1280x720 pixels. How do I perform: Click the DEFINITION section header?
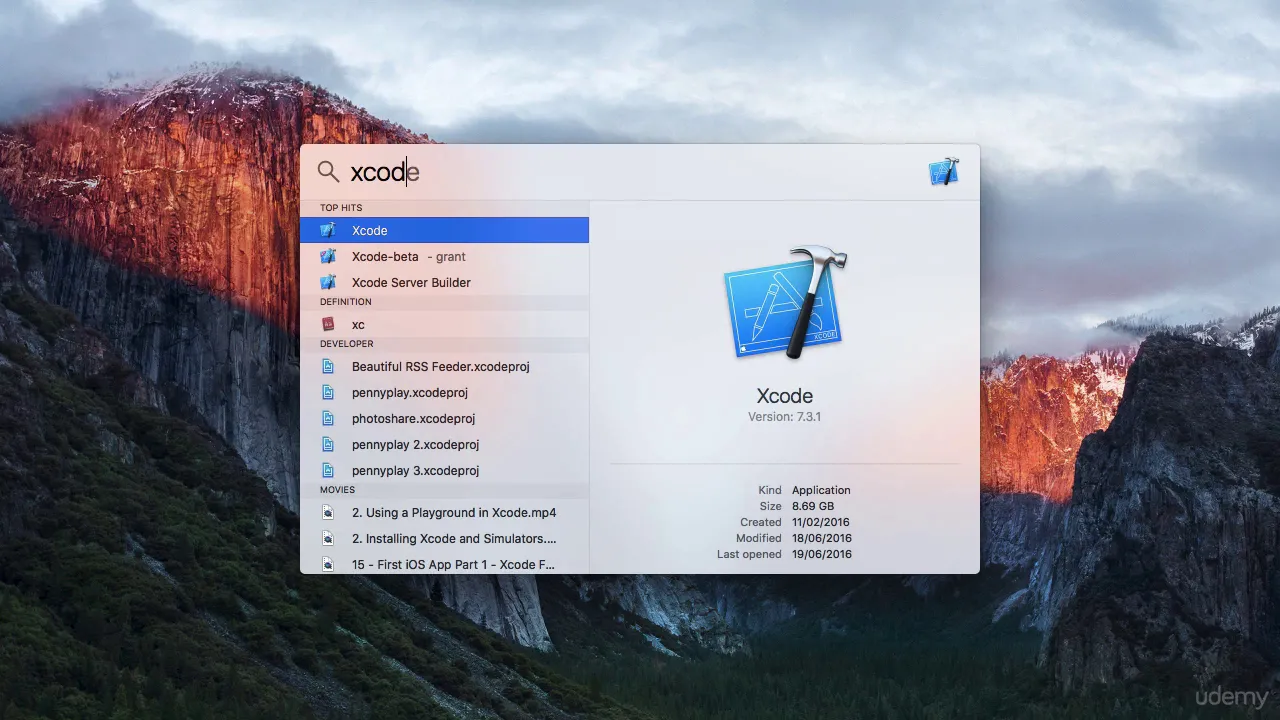(346, 302)
